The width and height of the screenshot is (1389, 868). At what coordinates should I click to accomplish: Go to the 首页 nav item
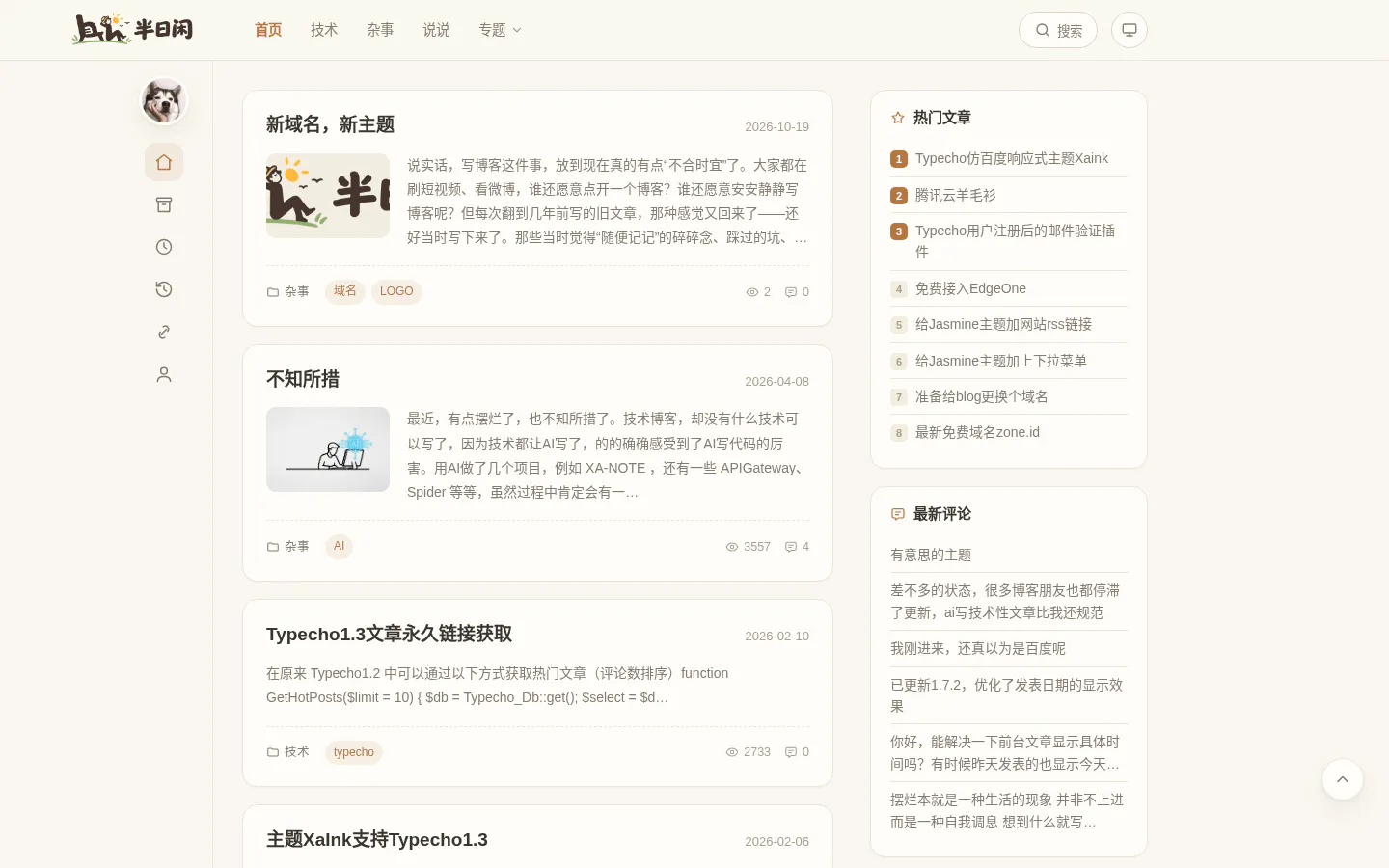coord(268,30)
